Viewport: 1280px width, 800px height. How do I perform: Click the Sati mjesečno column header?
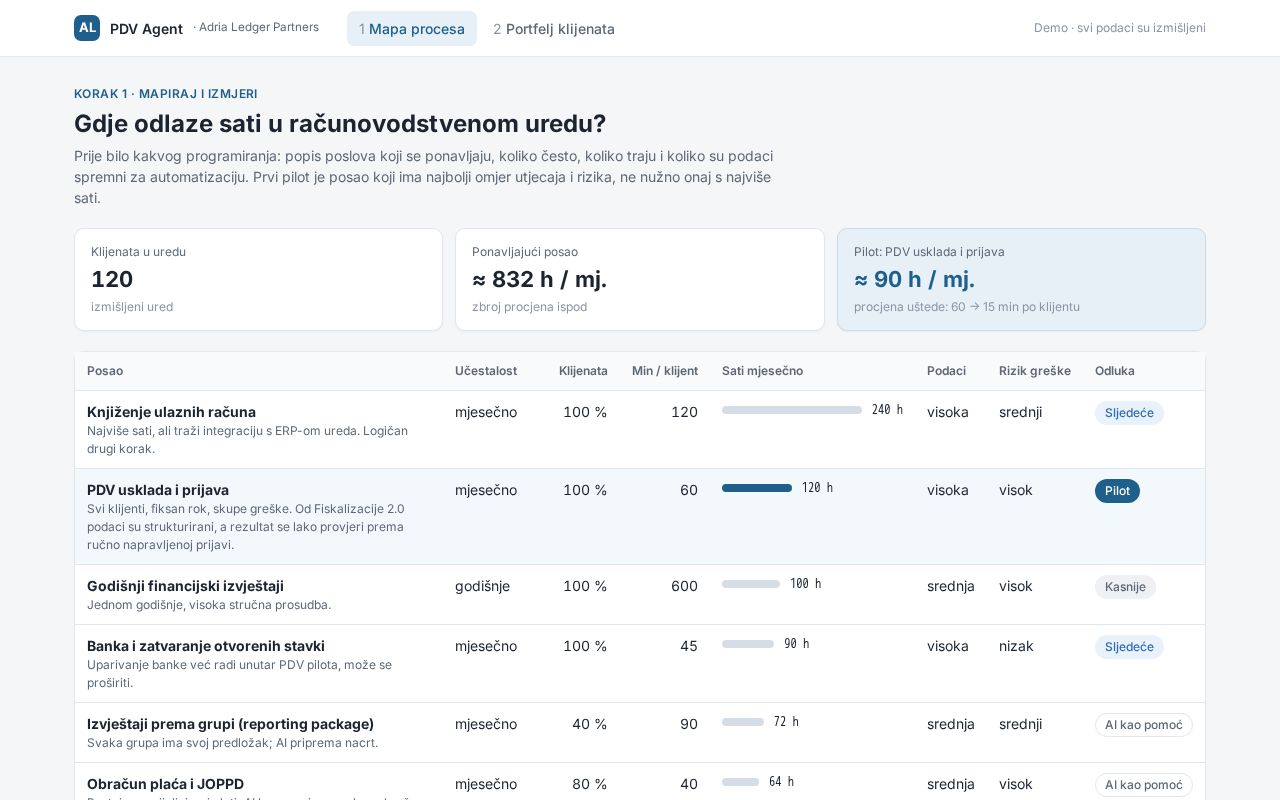762,371
